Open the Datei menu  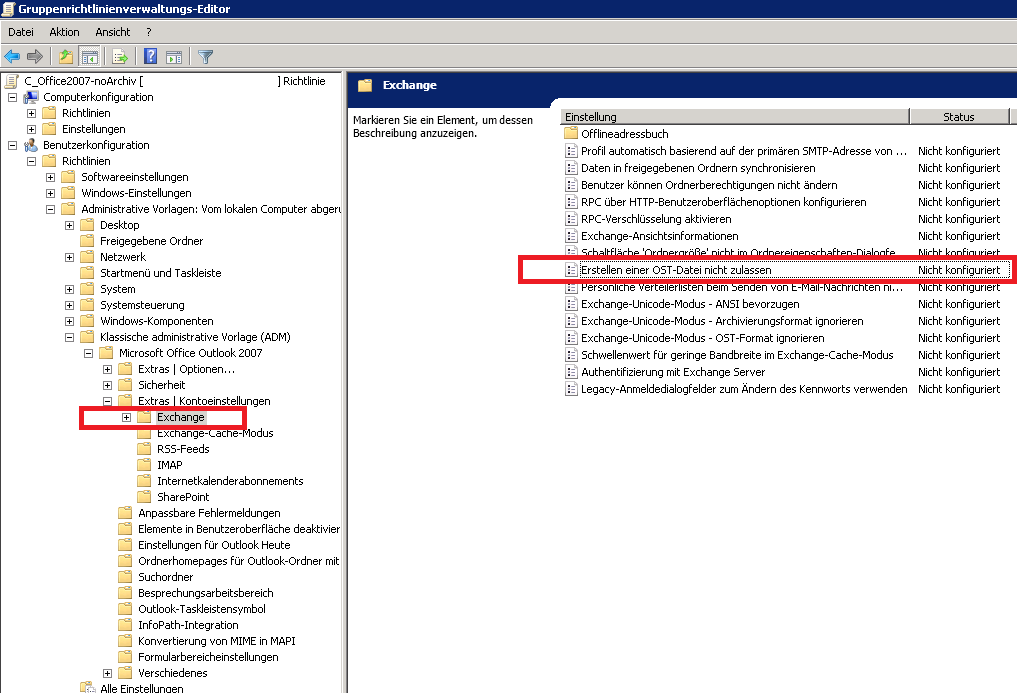[21, 32]
